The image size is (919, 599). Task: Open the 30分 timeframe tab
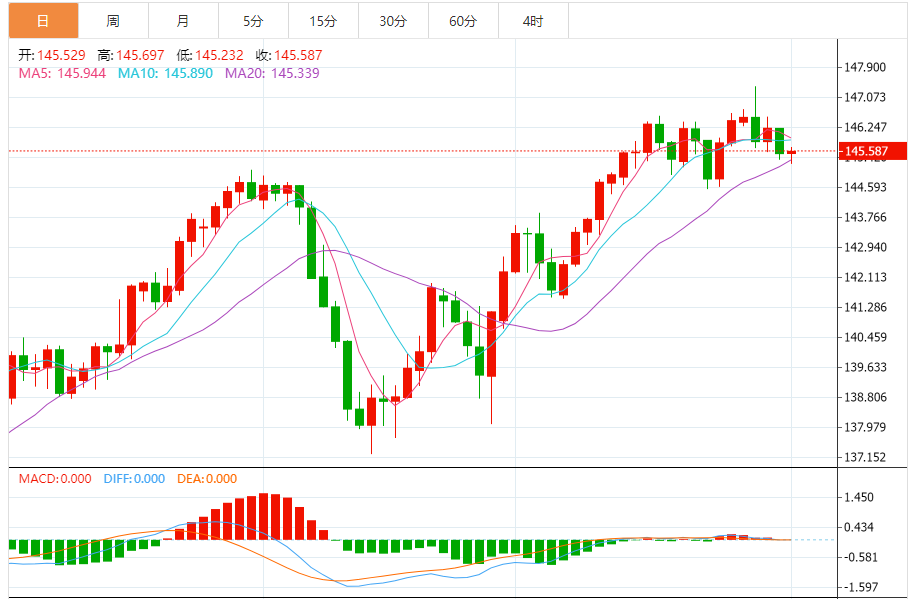pyautogui.click(x=393, y=21)
